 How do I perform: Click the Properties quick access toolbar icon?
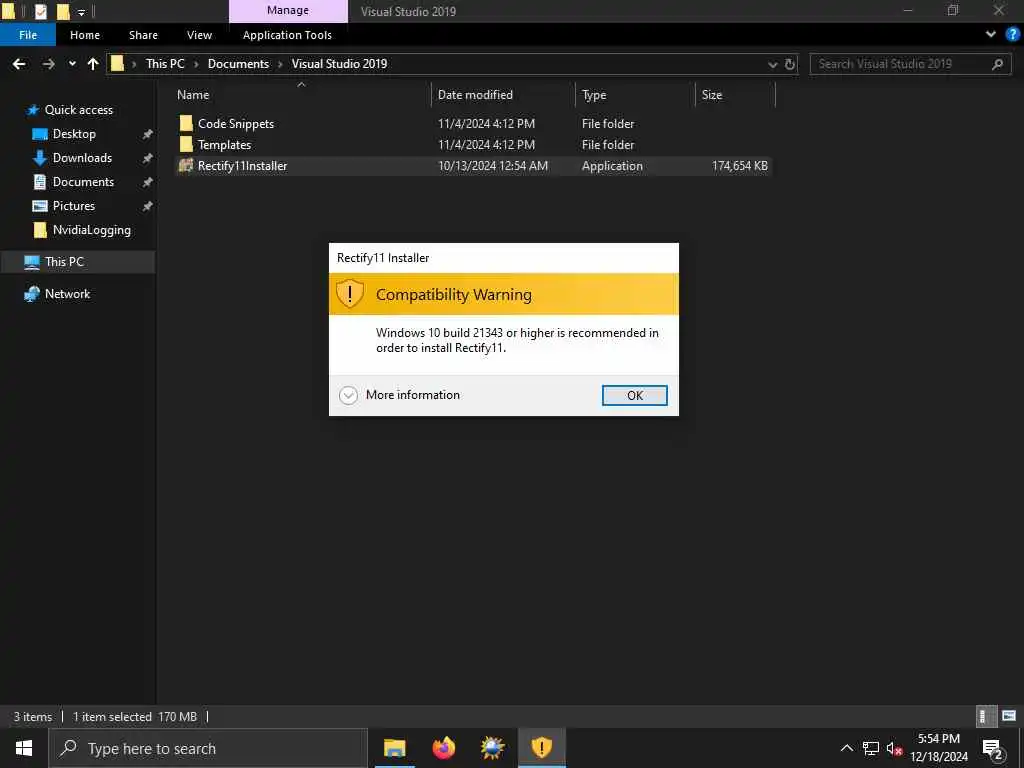coord(40,11)
